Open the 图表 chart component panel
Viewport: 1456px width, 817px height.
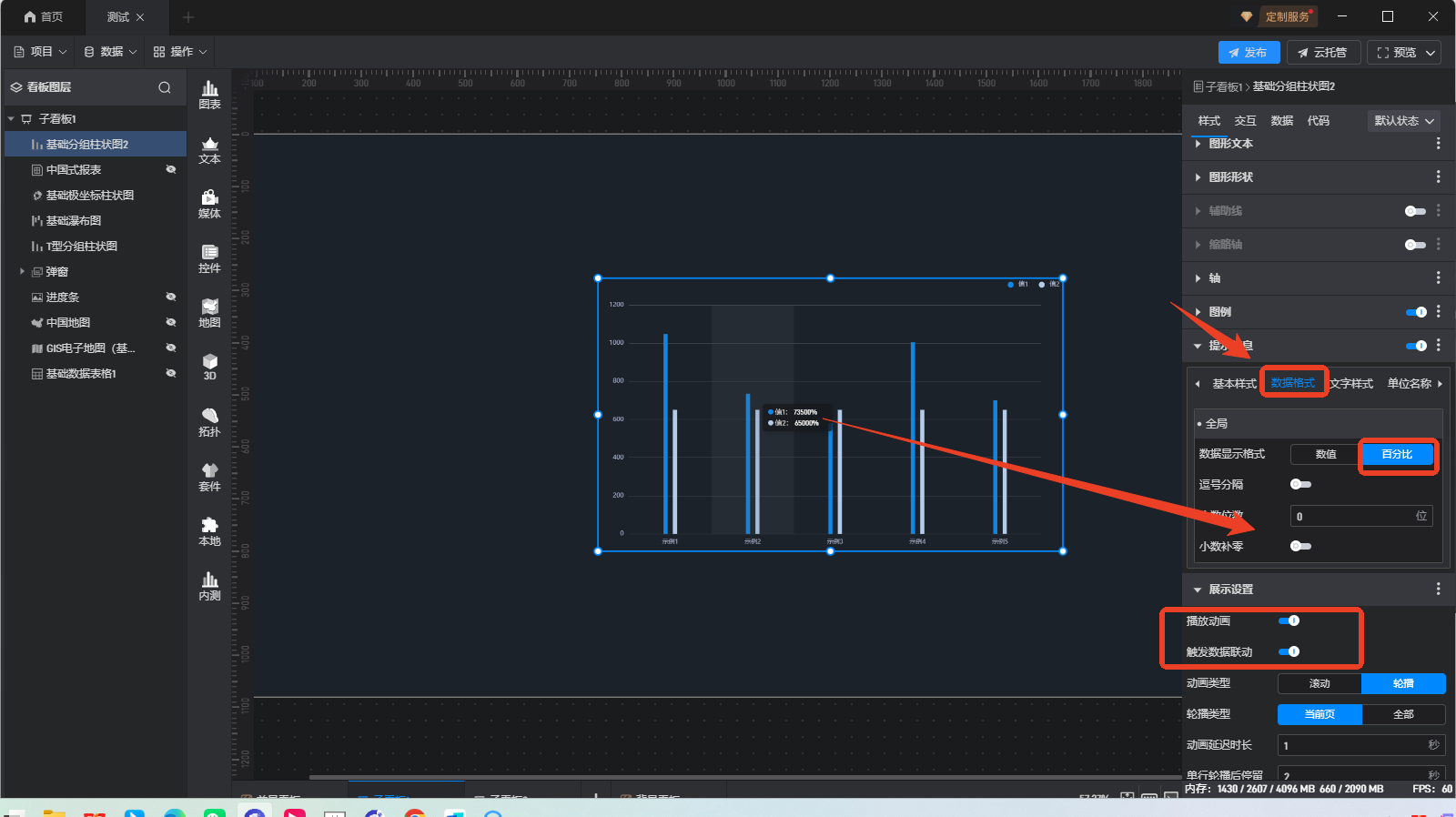click(x=209, y=94)
